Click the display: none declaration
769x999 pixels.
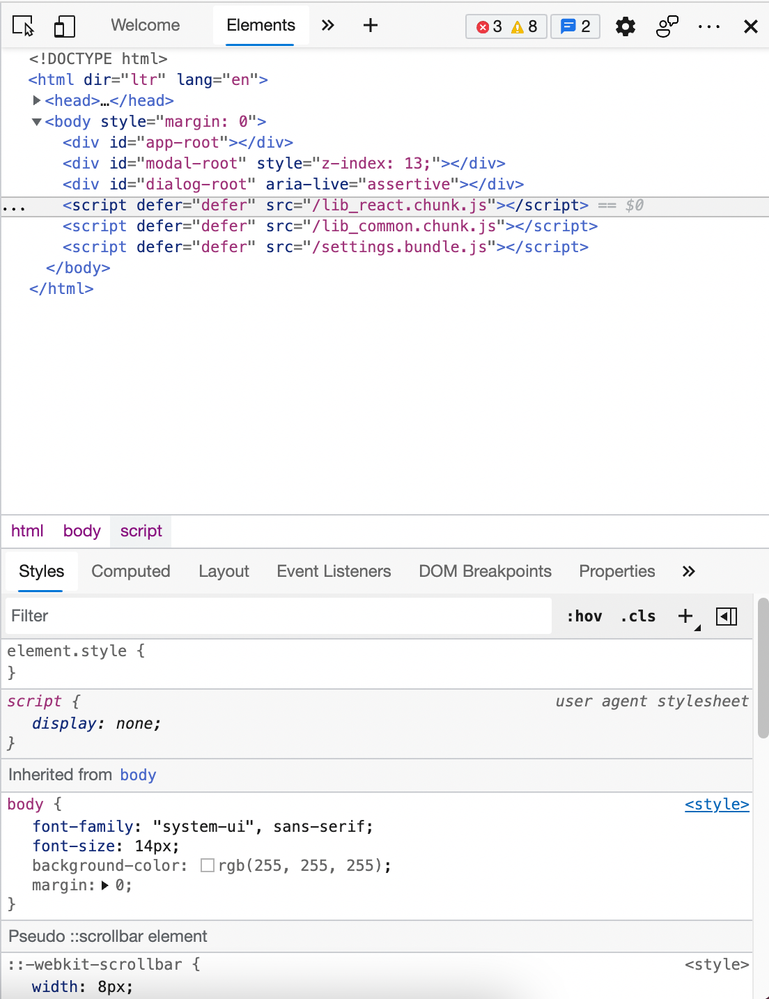[x=96, y=724]
